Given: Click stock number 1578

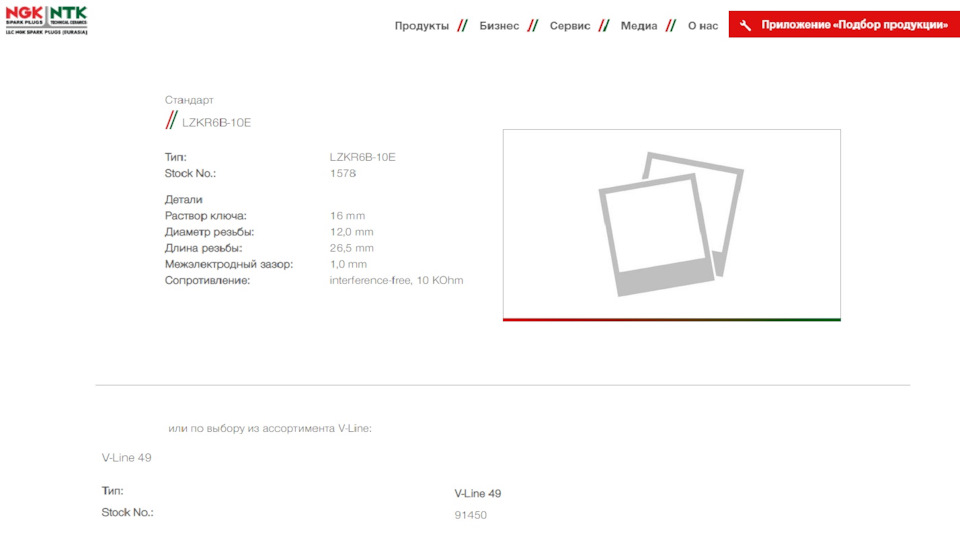Looking at the screenshot, I should (343, 173).
